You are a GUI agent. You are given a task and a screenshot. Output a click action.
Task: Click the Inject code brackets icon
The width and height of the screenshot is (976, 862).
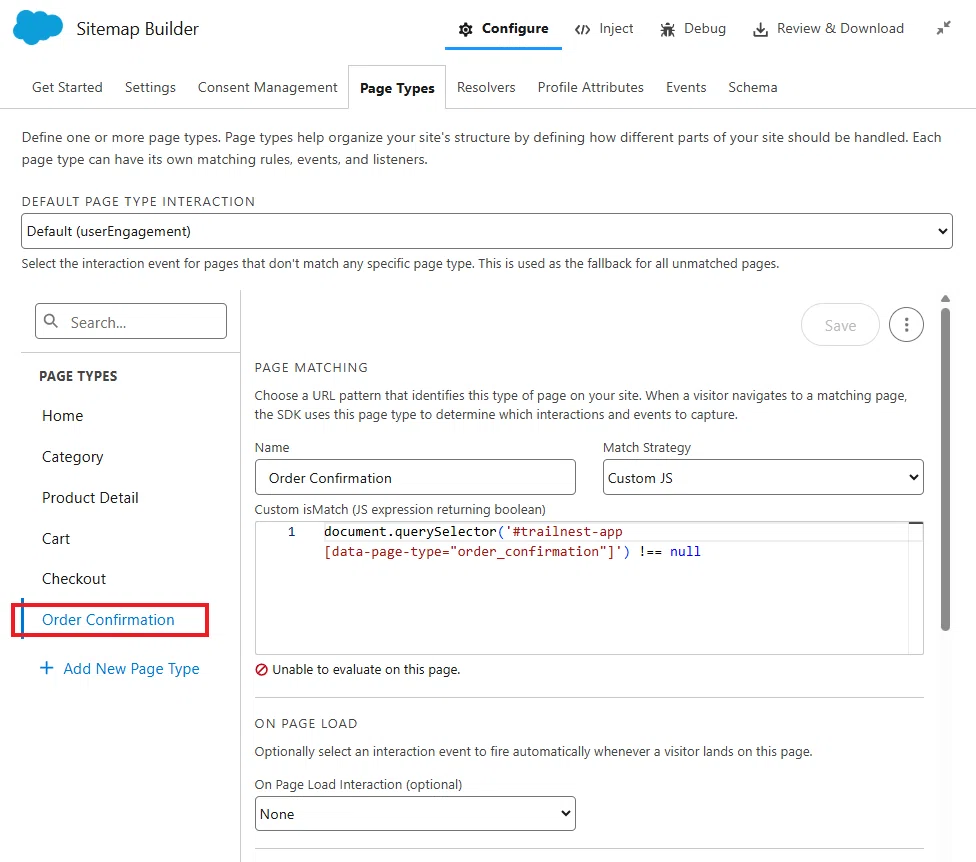pyautogui.click(x=582, y=29)
